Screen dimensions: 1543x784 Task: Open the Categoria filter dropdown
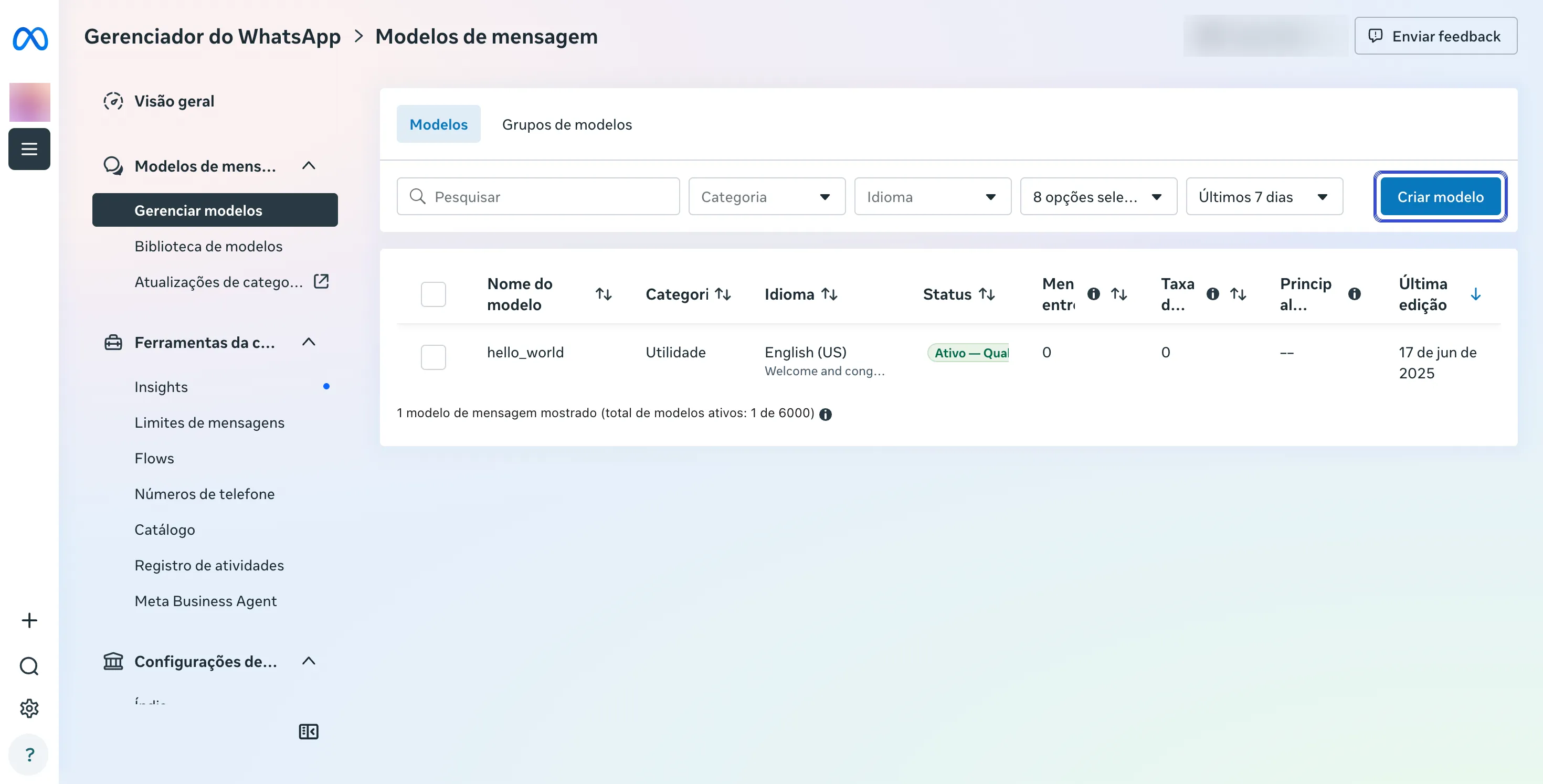[767, 196]
